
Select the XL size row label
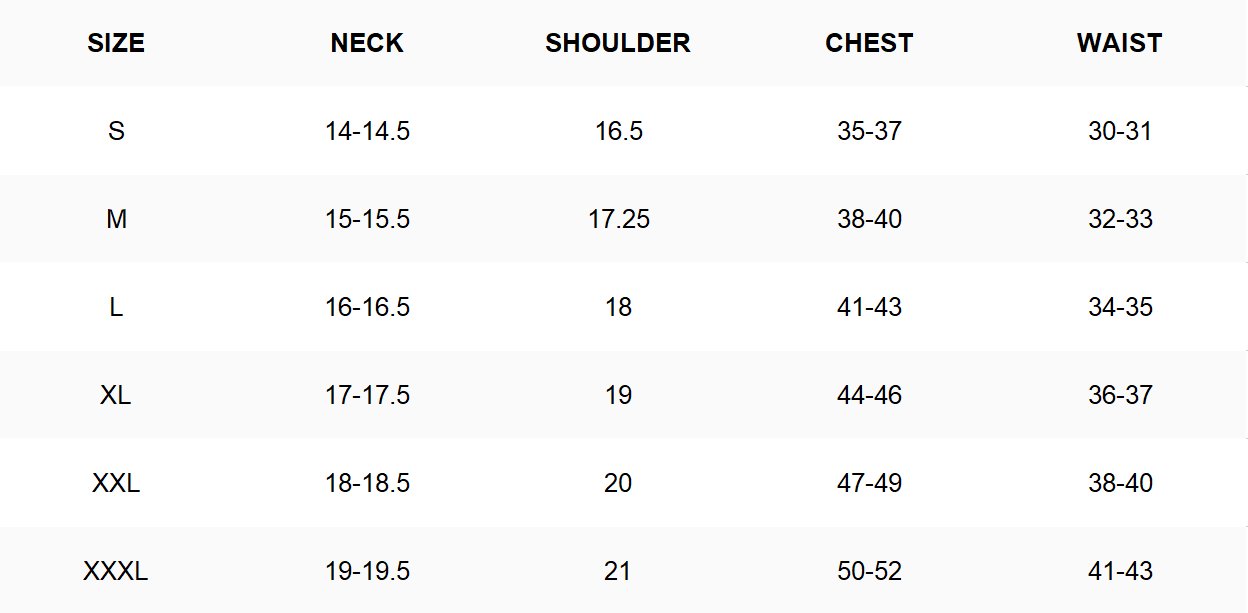[x=116, y=395]
